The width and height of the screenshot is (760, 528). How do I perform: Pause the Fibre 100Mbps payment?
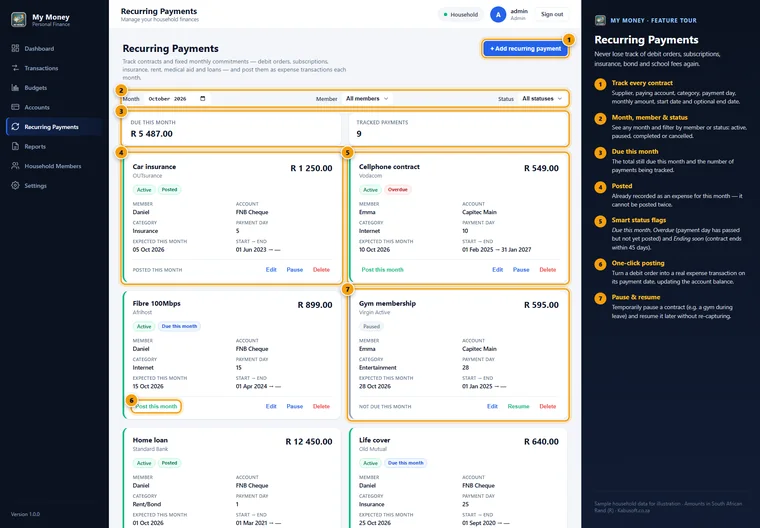click(x=295, y=406)
